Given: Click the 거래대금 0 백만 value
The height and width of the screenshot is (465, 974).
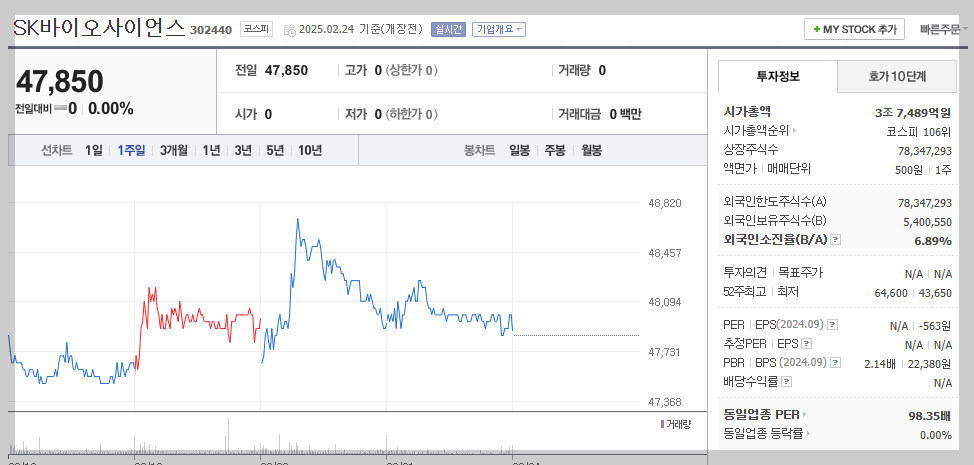Looking at the screenshot, I should tap(625, 114).
